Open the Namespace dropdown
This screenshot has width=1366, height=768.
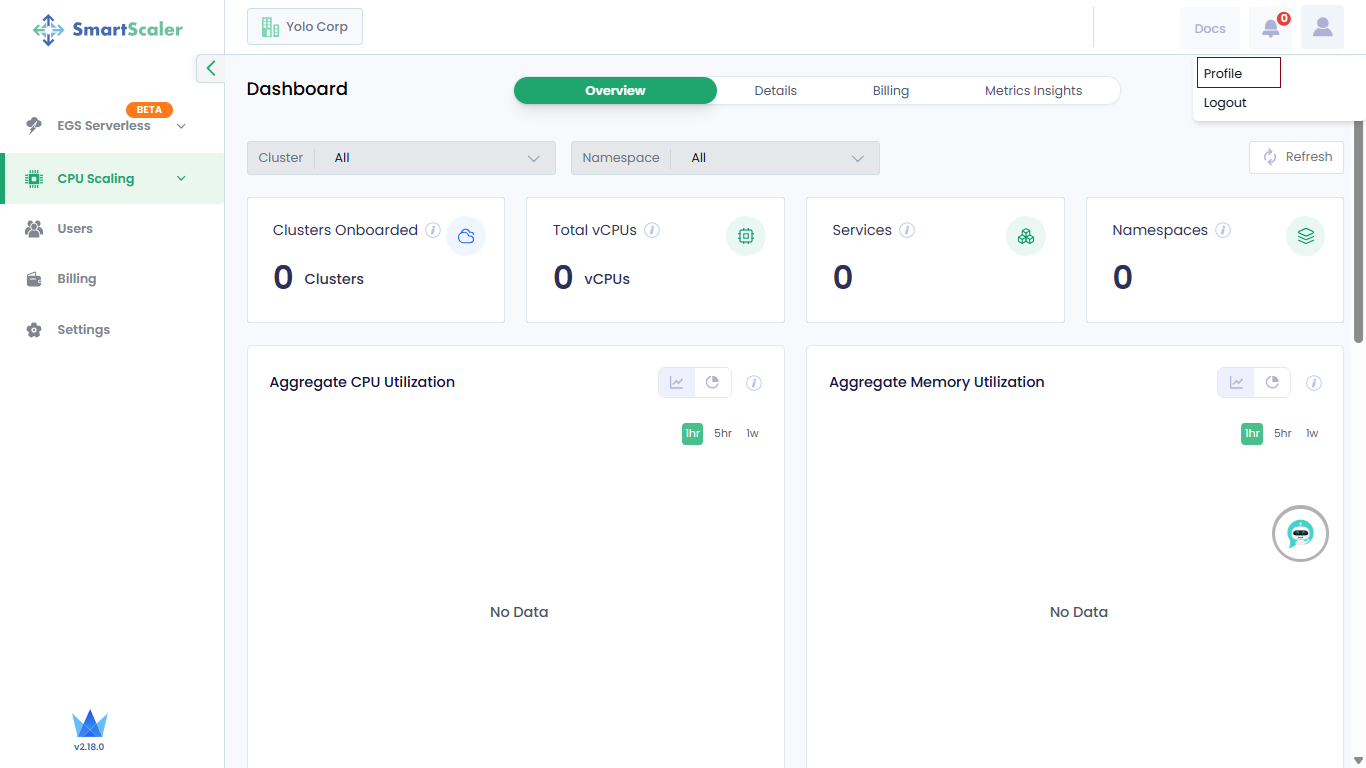[x=725, y=158]
